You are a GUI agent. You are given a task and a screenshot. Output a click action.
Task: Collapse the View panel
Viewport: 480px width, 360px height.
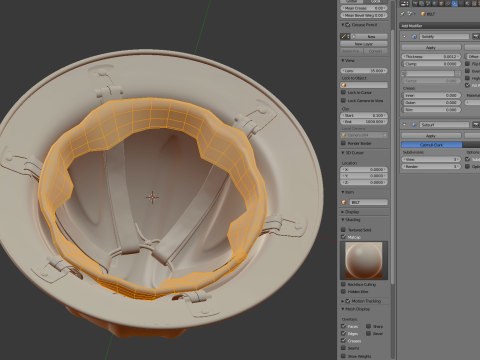click(343, 61)
